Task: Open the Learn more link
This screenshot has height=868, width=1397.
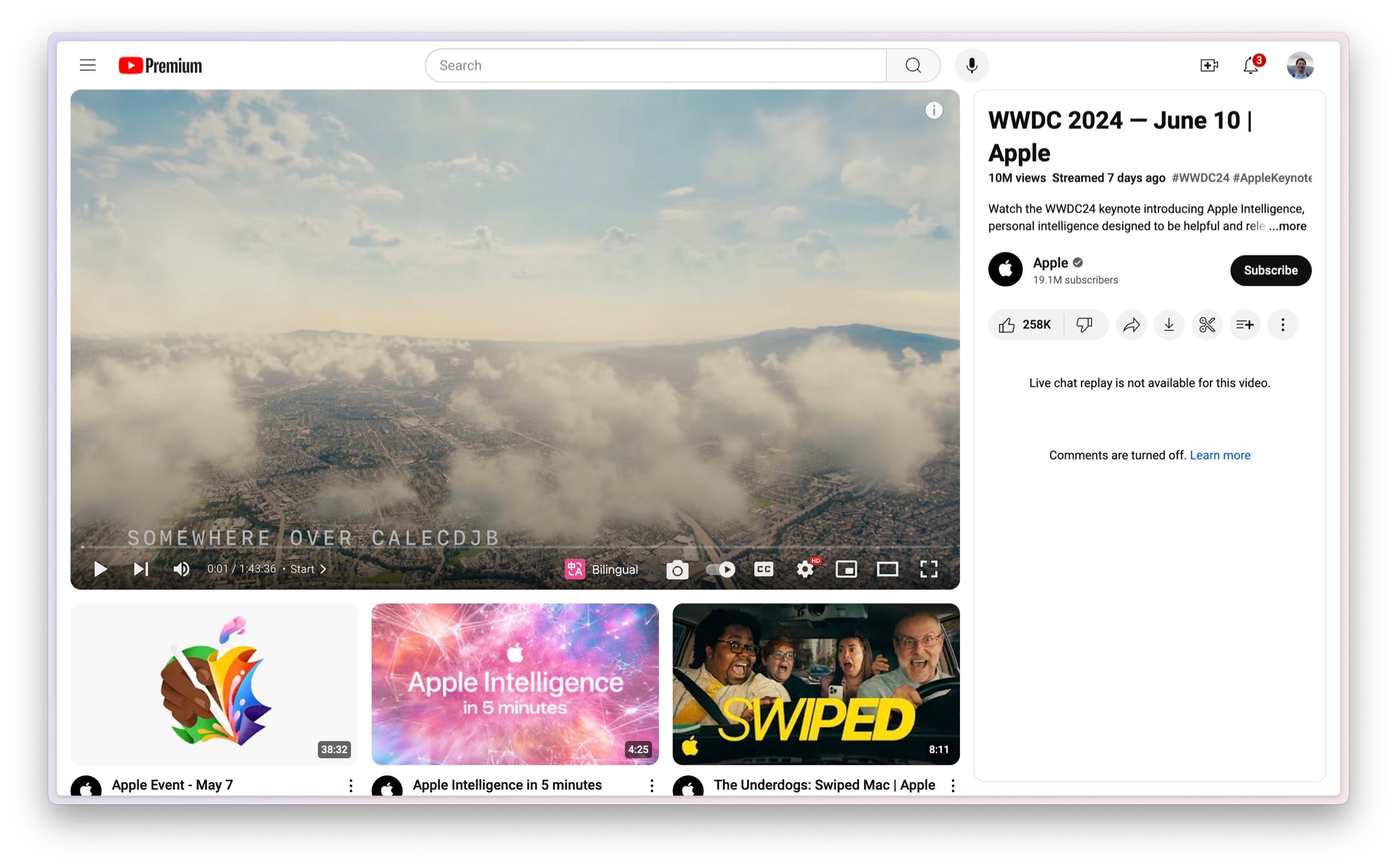Action: coord(1220,455)
